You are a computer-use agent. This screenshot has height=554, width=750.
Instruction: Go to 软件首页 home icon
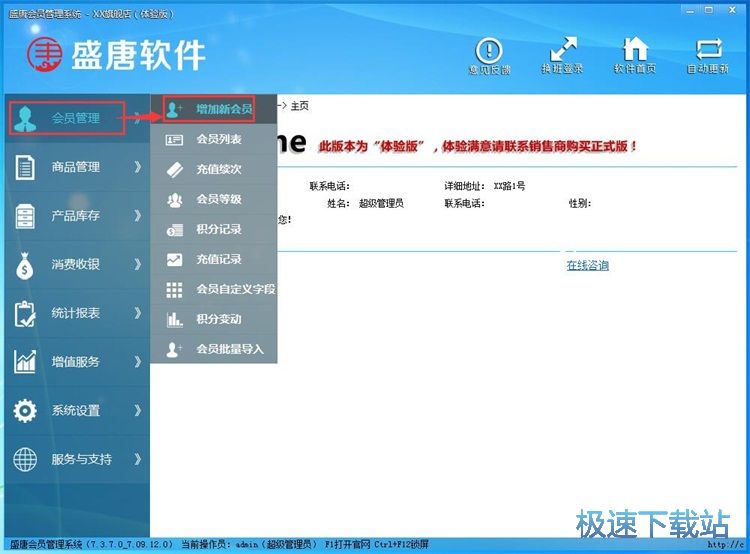click(x=635, y=49)
